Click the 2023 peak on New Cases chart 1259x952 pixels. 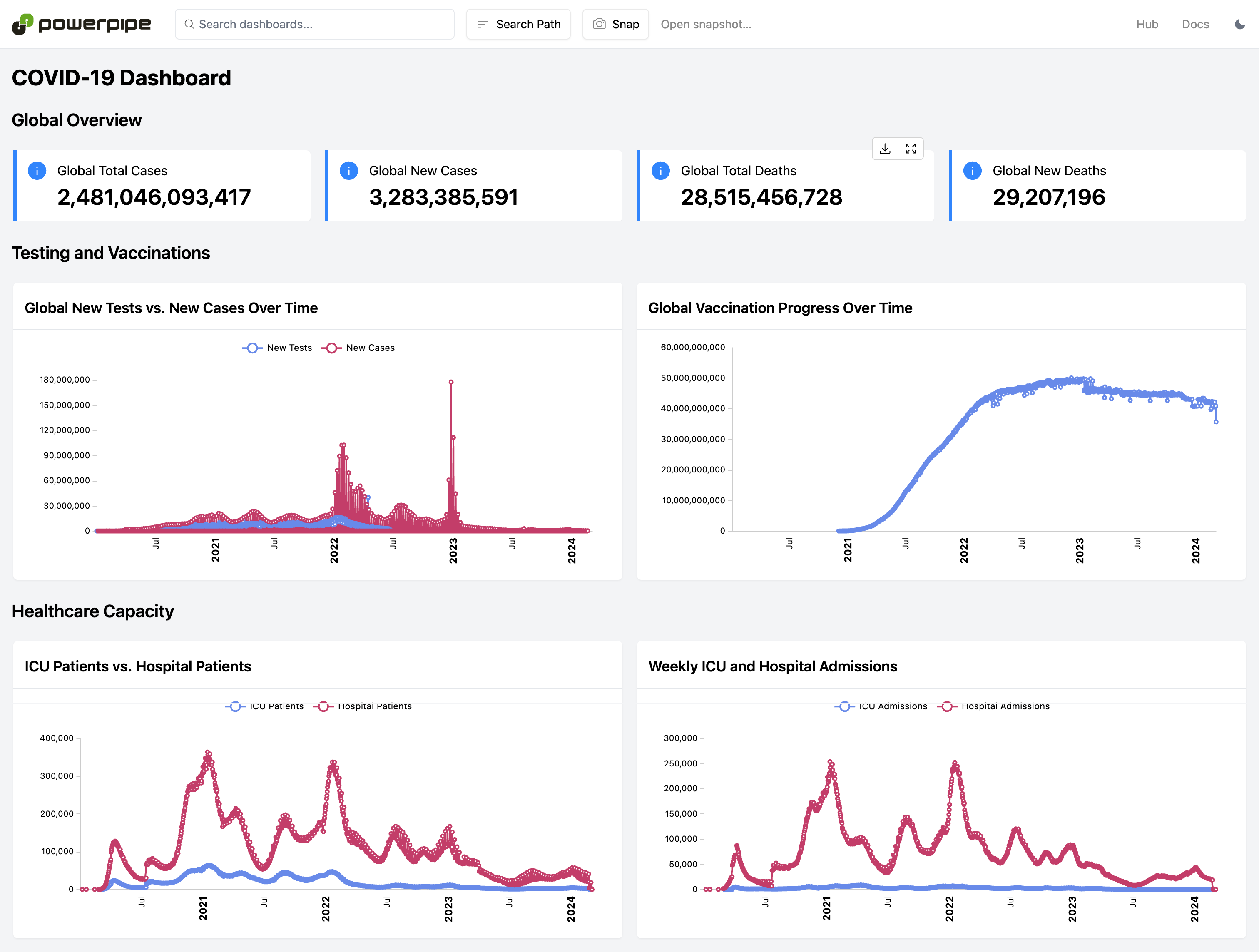pos(451,383)
